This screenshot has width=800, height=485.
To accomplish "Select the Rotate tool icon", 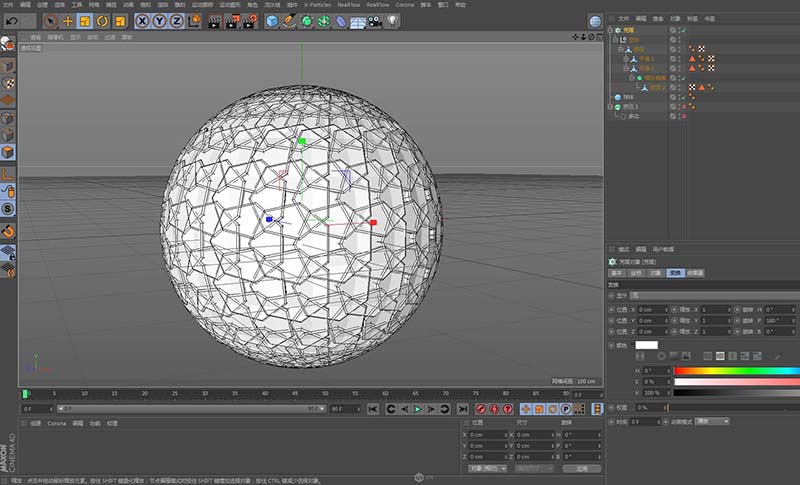I will click(x=101, y=20).
